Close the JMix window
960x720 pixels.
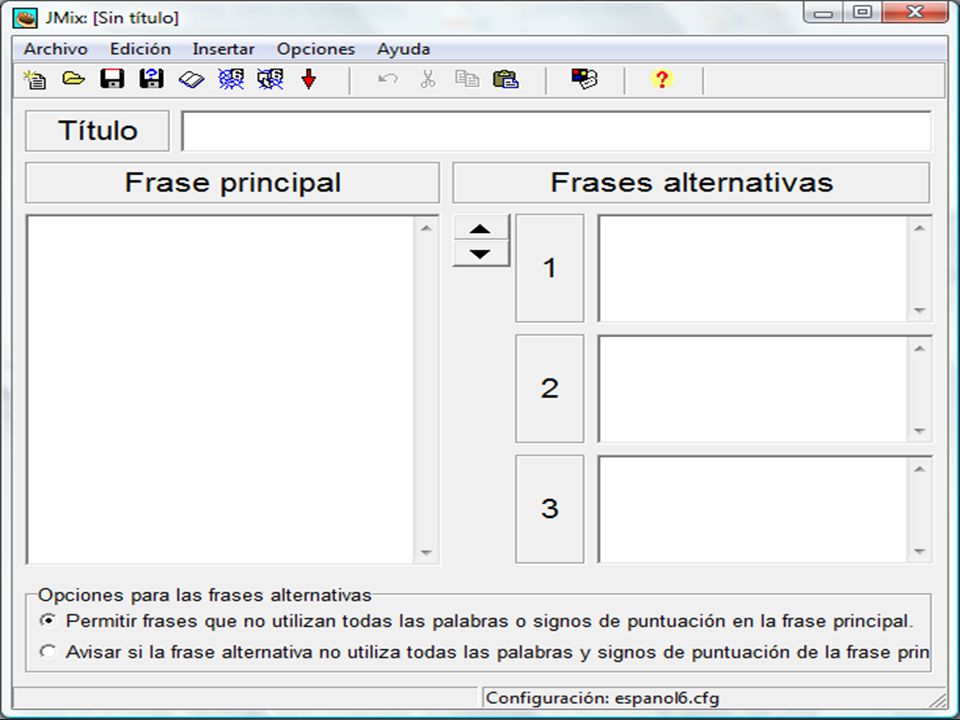tap(915, 13)
